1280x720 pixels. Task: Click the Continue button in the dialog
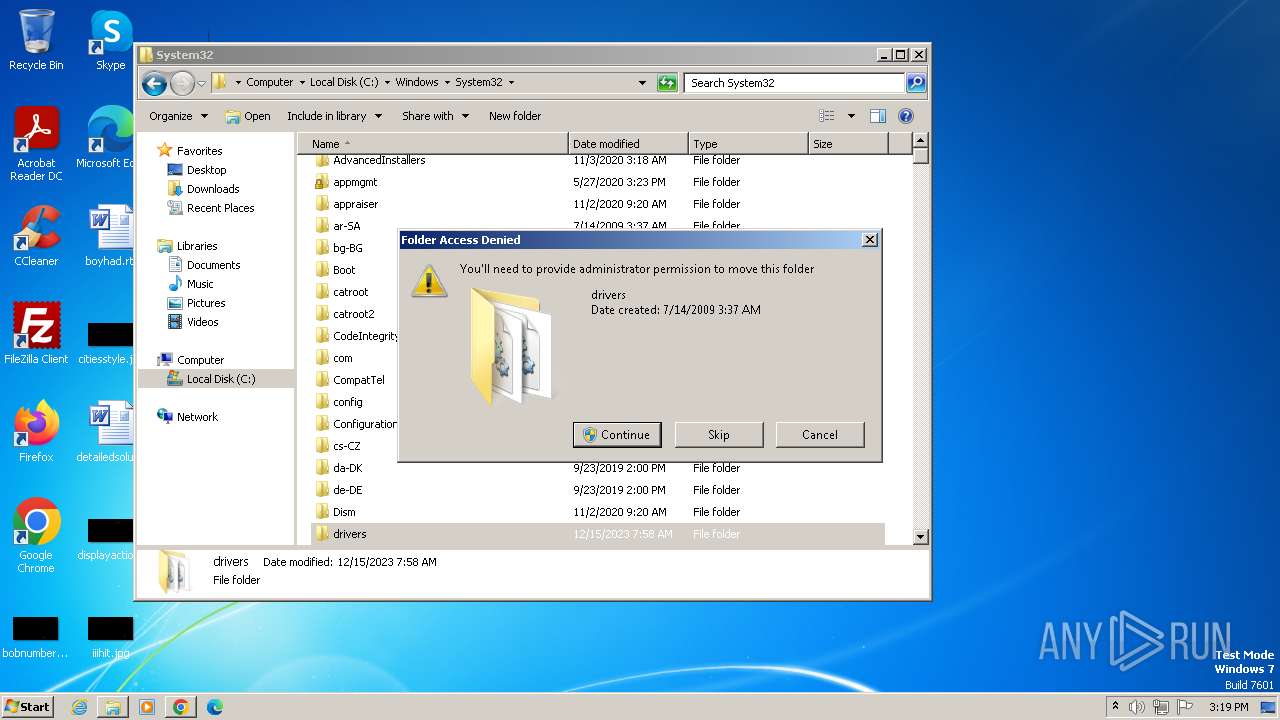point(617,434)
